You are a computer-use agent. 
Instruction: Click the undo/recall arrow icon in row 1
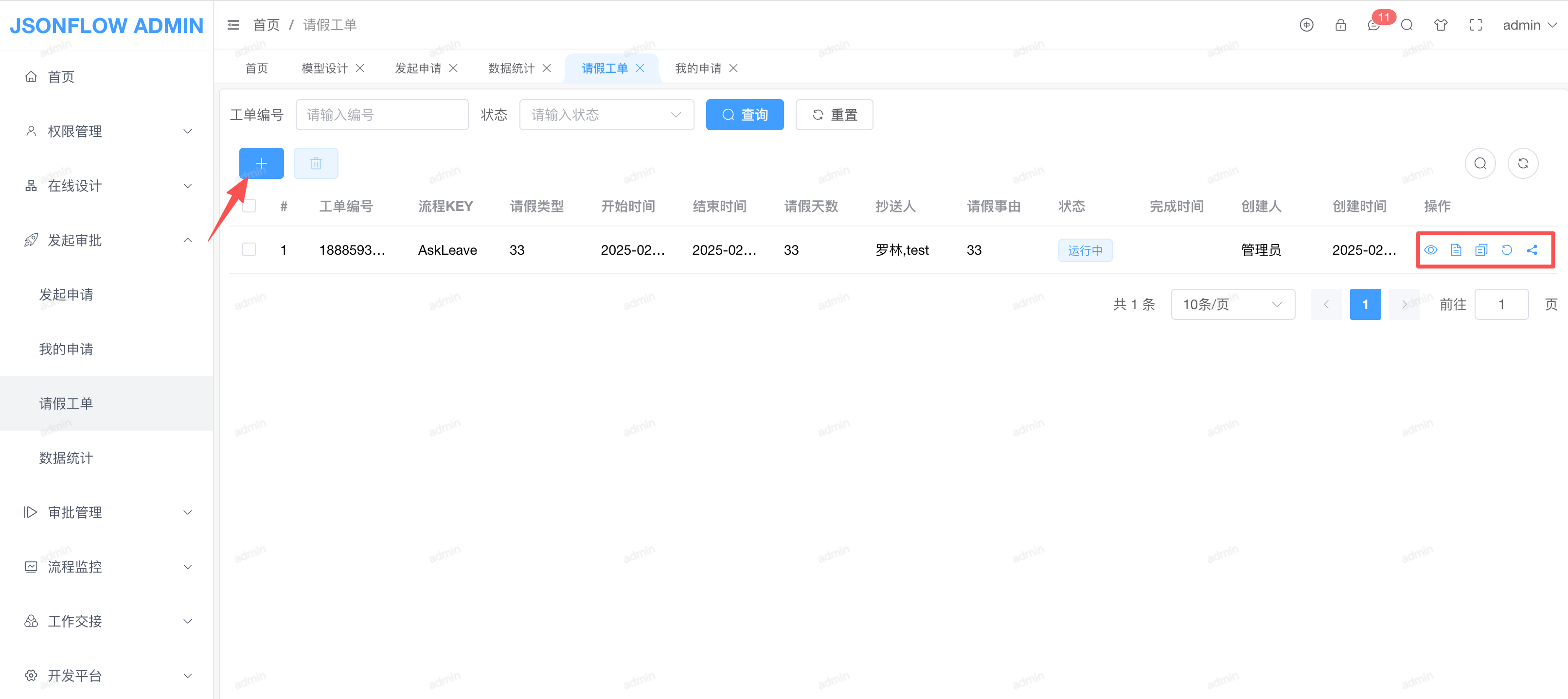pos(1507,250)
